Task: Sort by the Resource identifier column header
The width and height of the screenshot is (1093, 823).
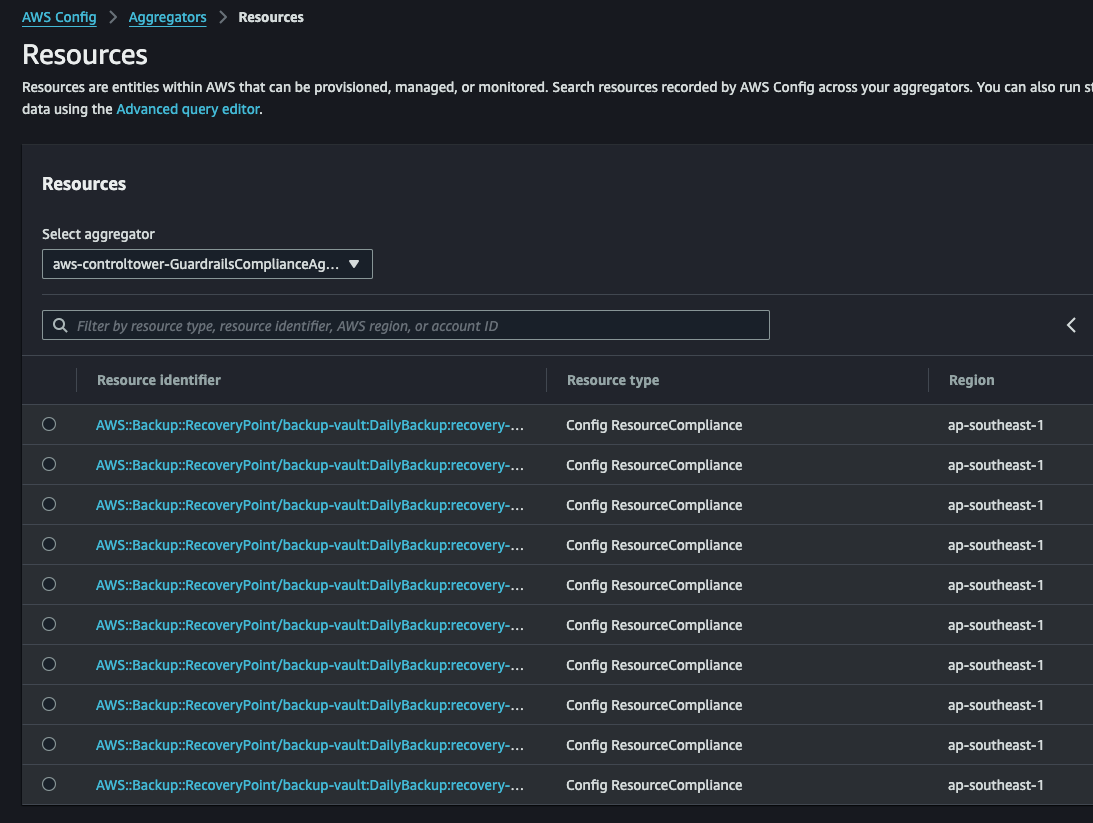Action: [x=159, y=380]
